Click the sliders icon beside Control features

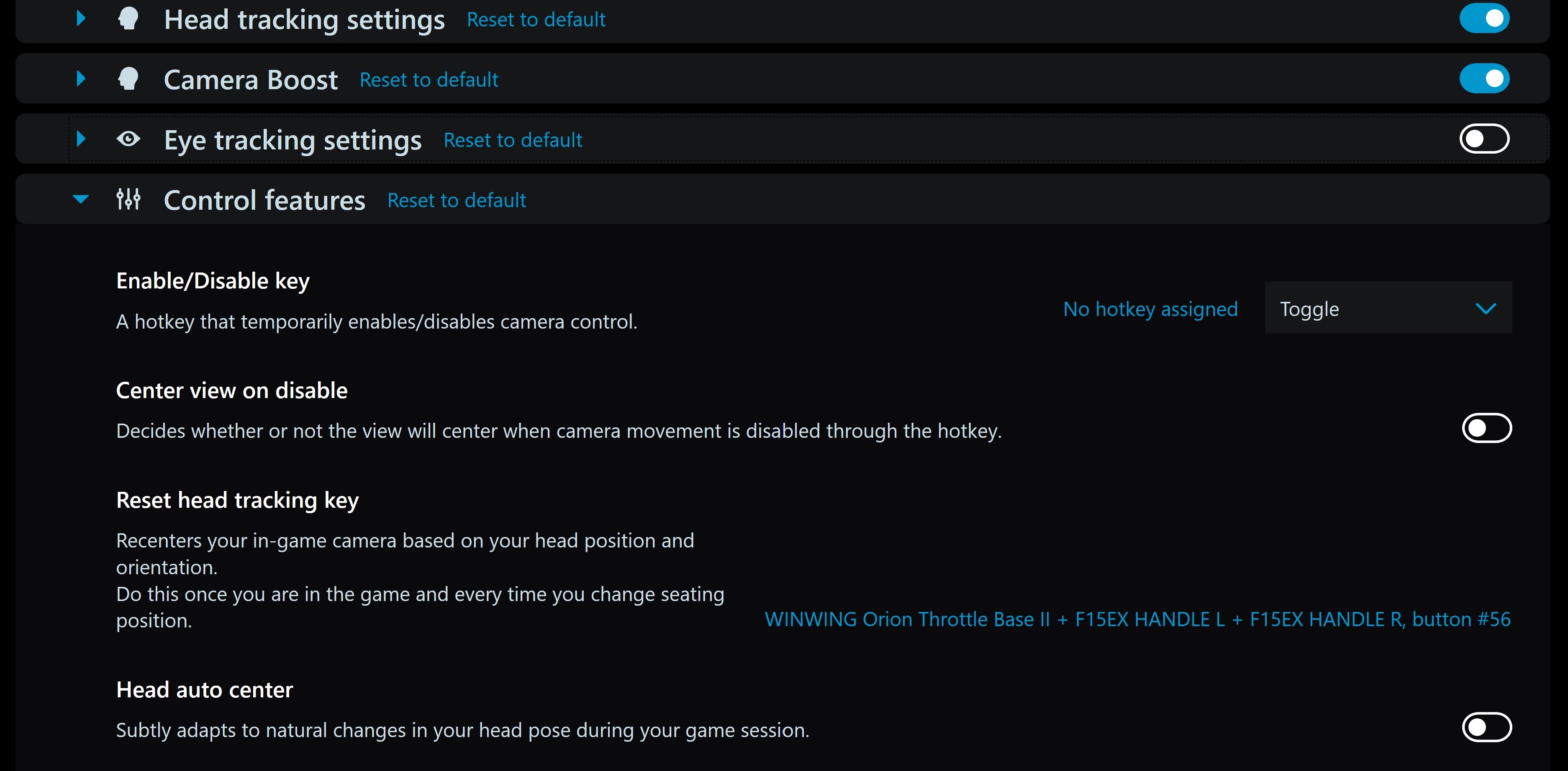(128, 199)
